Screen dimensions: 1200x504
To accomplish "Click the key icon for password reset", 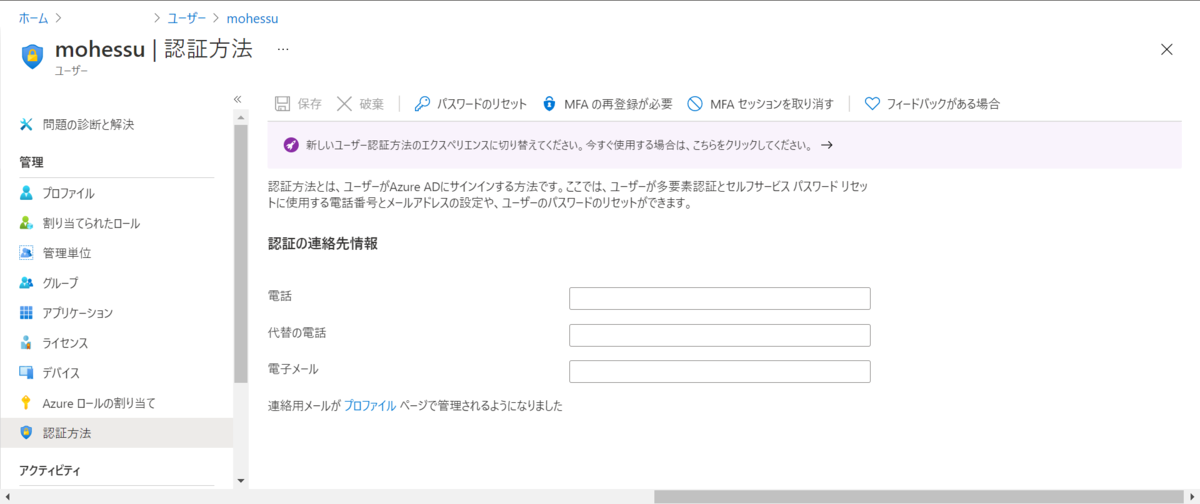I will 422,103.
